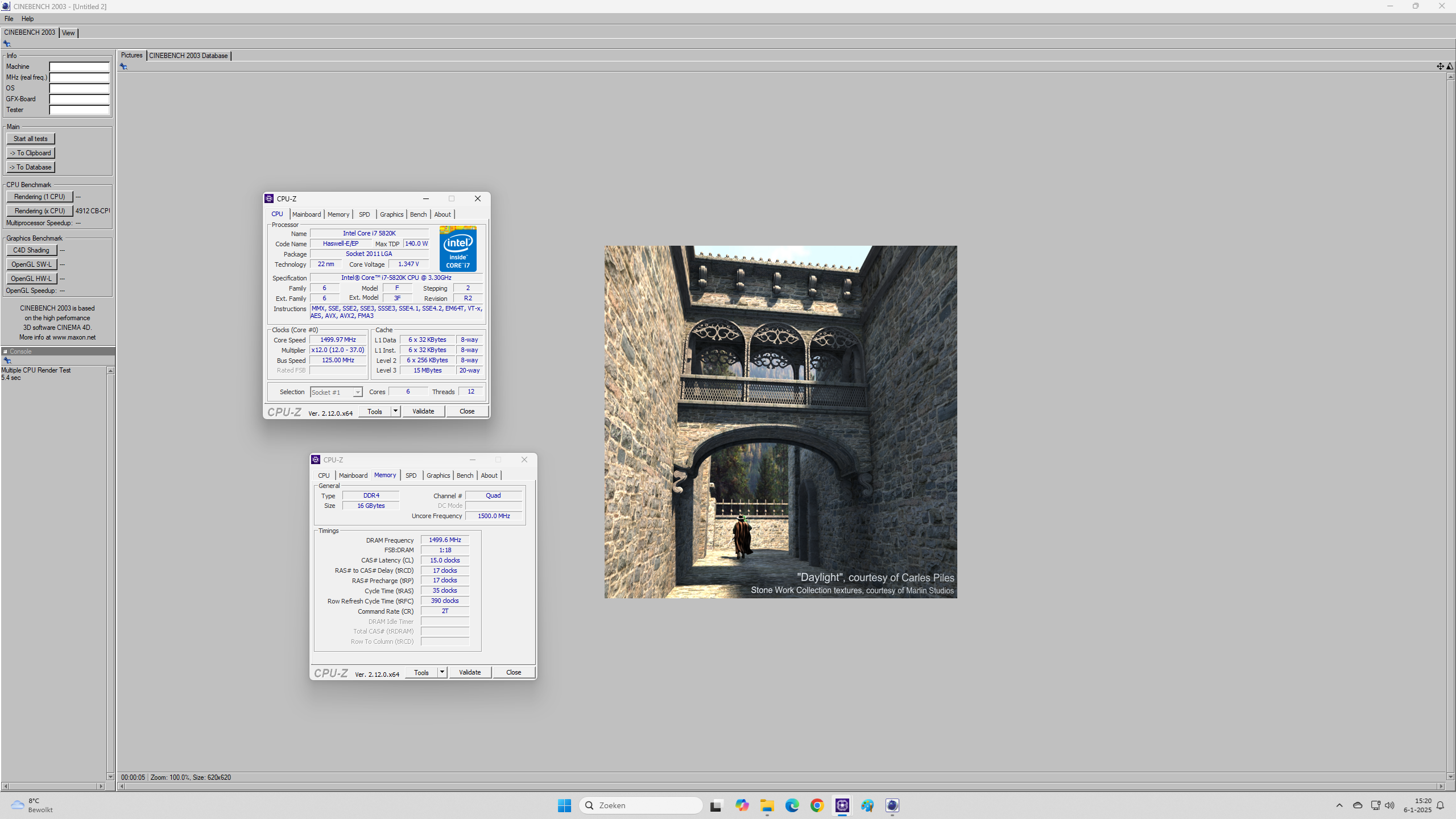The width and height of the screenshot is (1456, 819).
Task: Open the About tab in the upper CPU-Z window
Action: [x=442, y=214]
